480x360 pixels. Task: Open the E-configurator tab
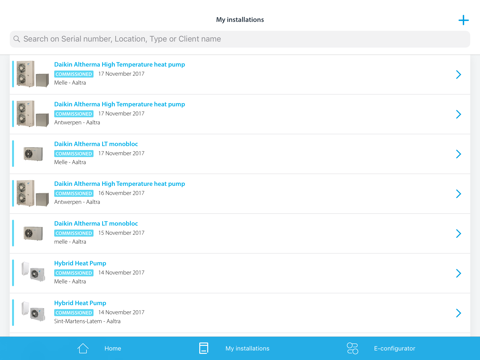click(394, 348)
